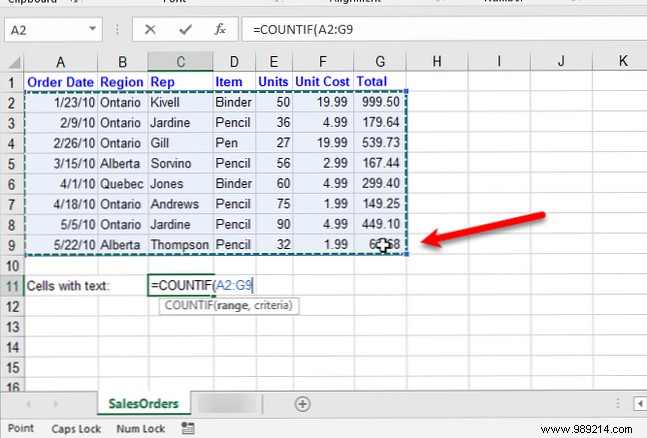The height and width of the screenshot is (438, 647).
Task: Select the blurred second sheet tab
Action: point(229,404)
